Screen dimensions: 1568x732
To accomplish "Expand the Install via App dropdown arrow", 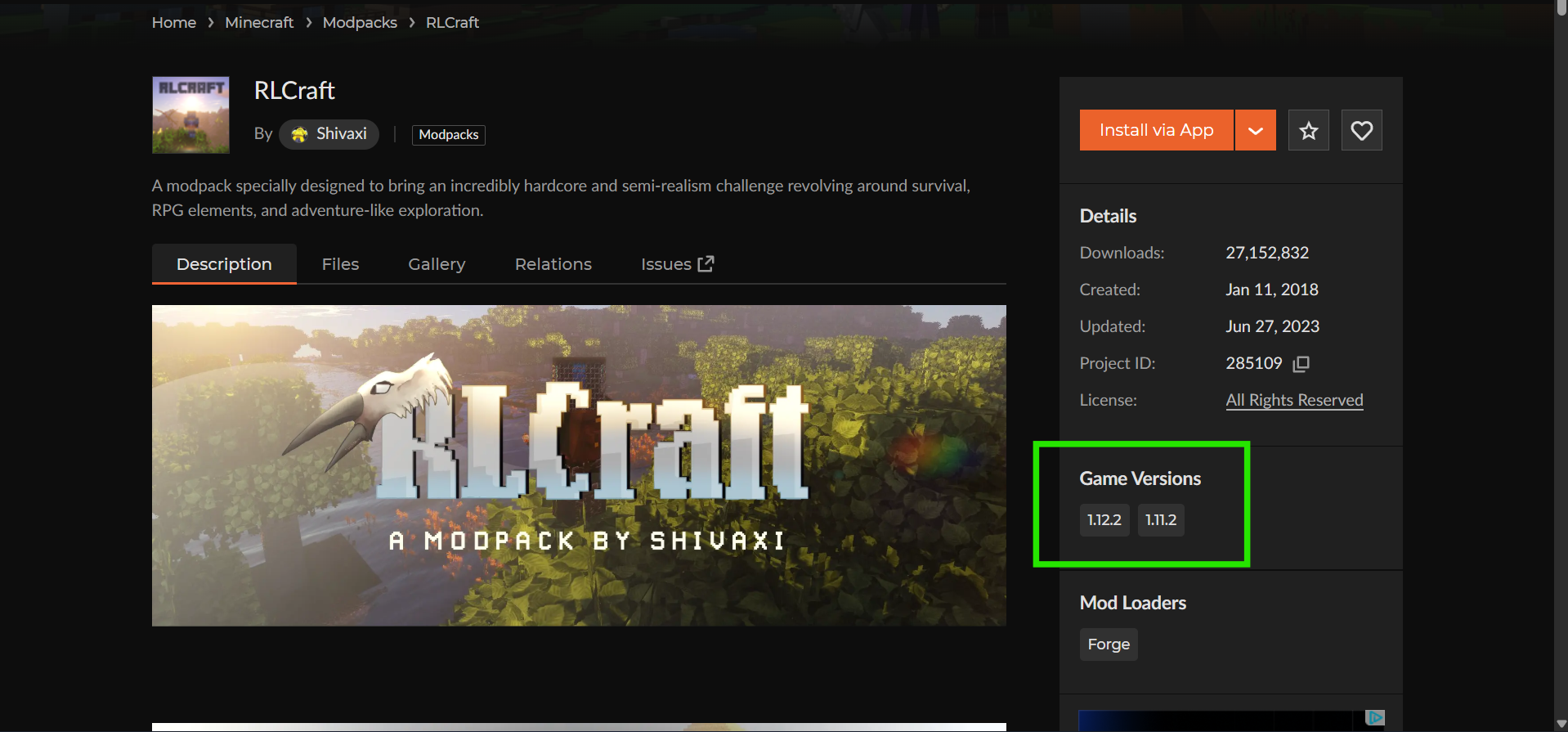I will (1256, 130).
